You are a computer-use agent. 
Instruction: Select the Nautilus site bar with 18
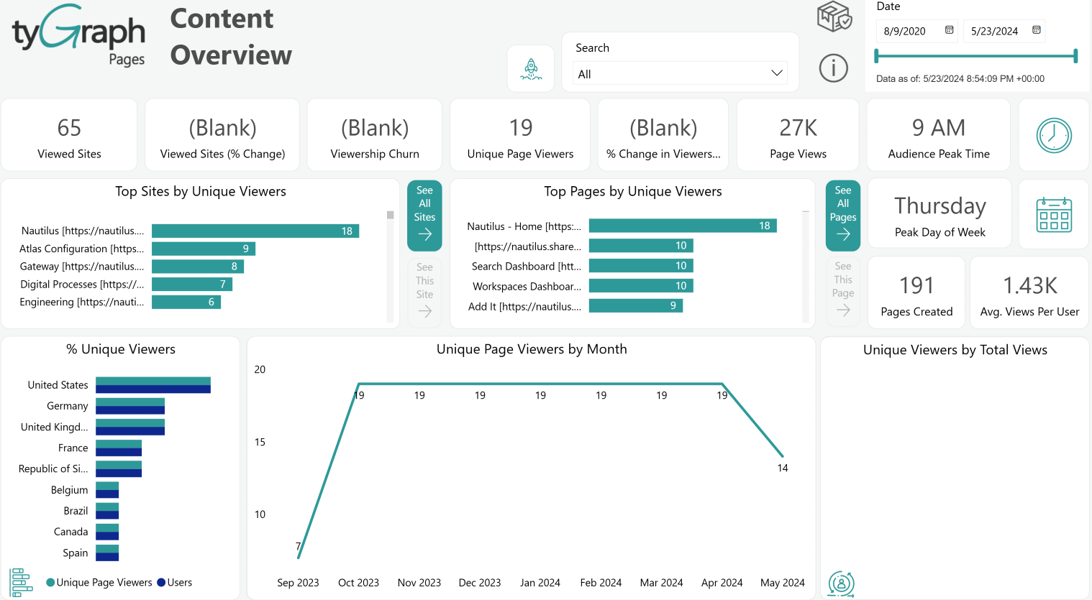255,231
